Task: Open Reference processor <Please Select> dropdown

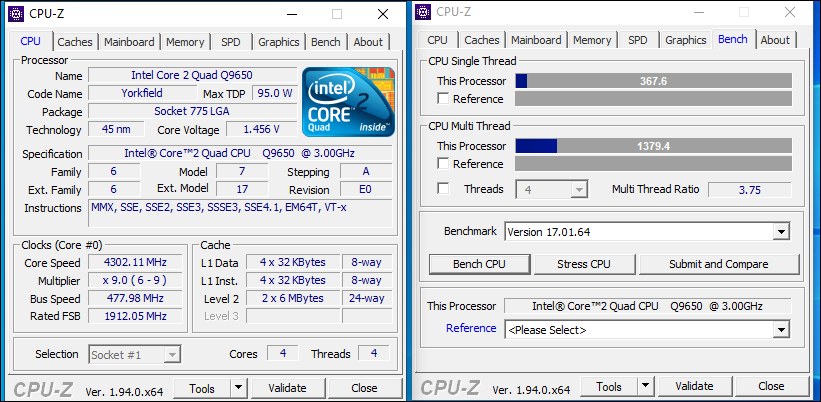Action: pyautogui.click(x=781, y=330)
